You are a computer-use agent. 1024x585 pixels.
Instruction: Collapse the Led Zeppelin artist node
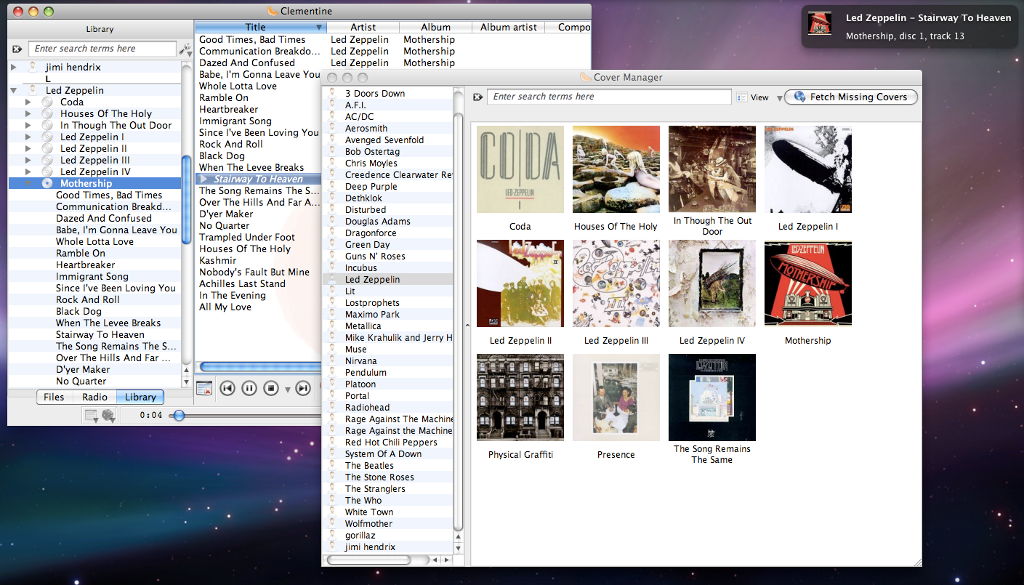click(x=14, y=91)
